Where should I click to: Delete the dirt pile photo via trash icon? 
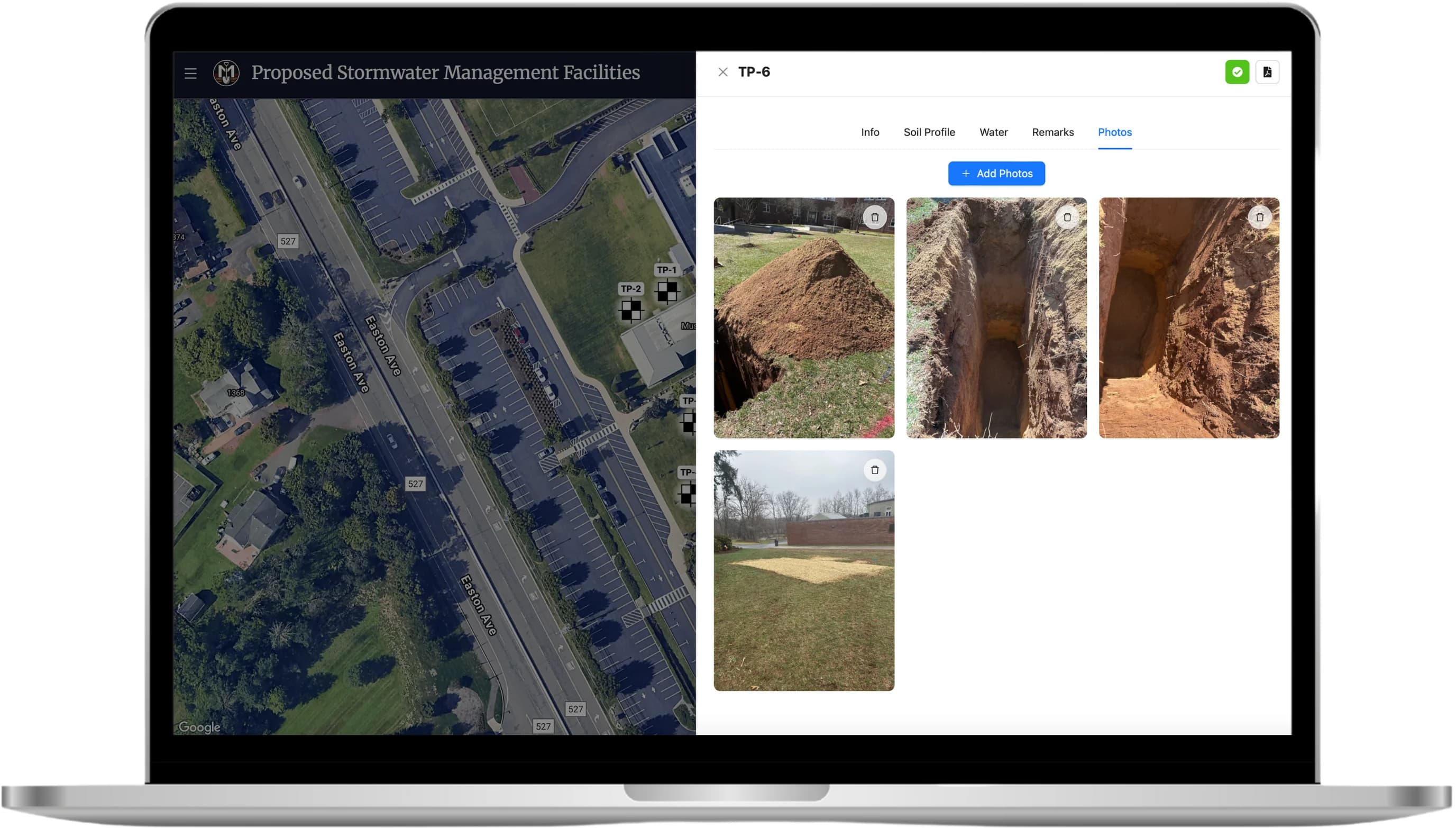[x=875, y=217]
